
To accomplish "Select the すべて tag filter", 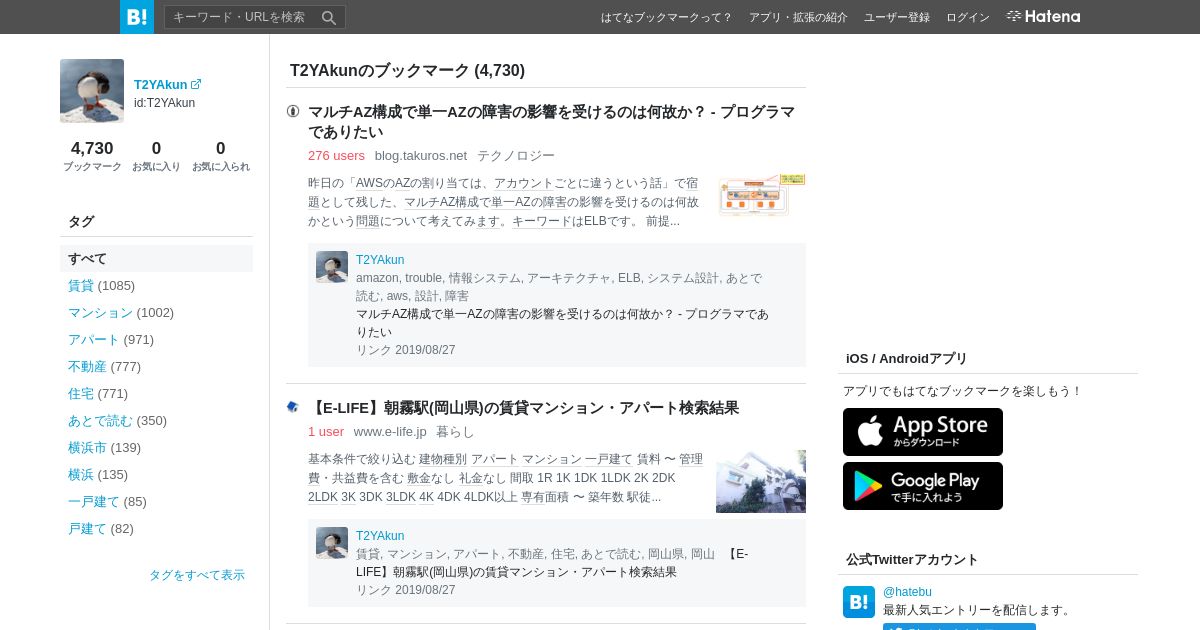I will point(156,258).
